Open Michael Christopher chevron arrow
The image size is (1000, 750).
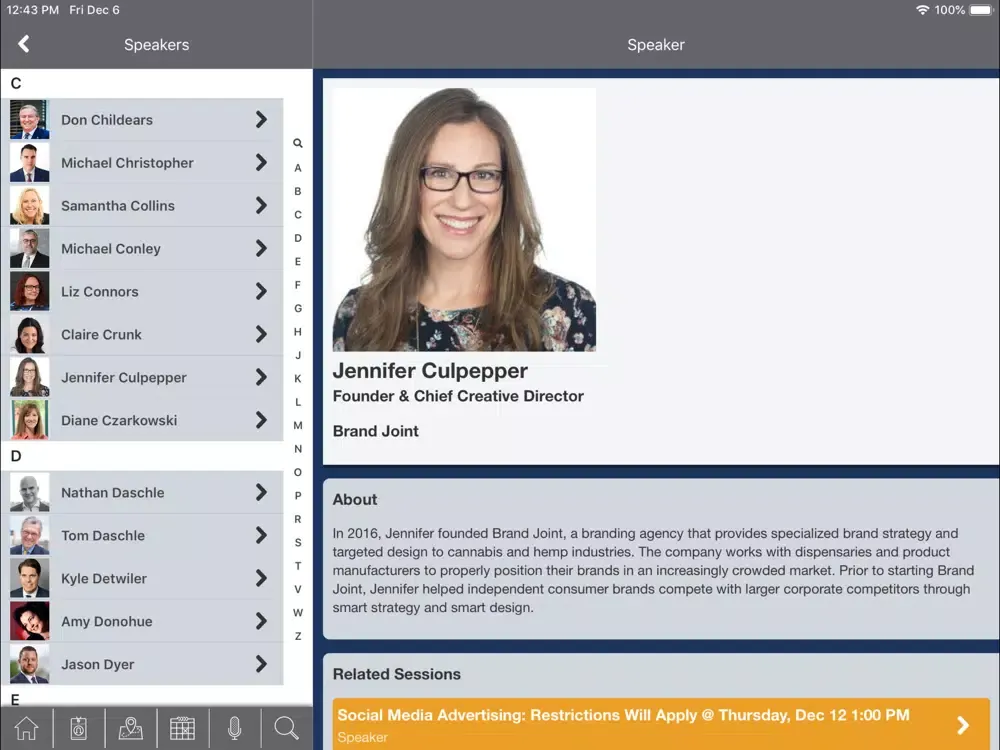tap(261, 162)
